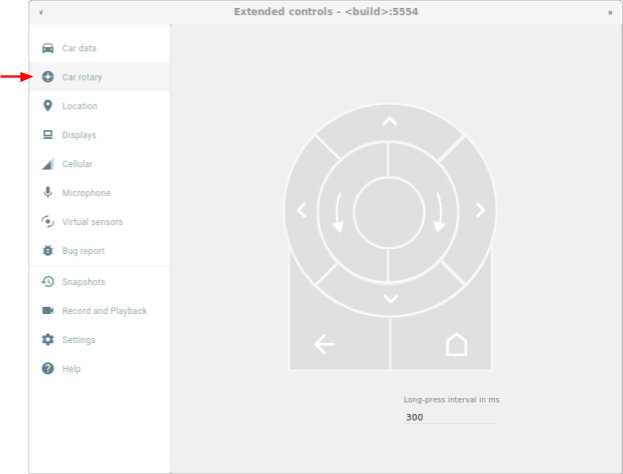Click the long-press interval input field
Viewport: 623px width, 474px height.
(x=448, y=417)
